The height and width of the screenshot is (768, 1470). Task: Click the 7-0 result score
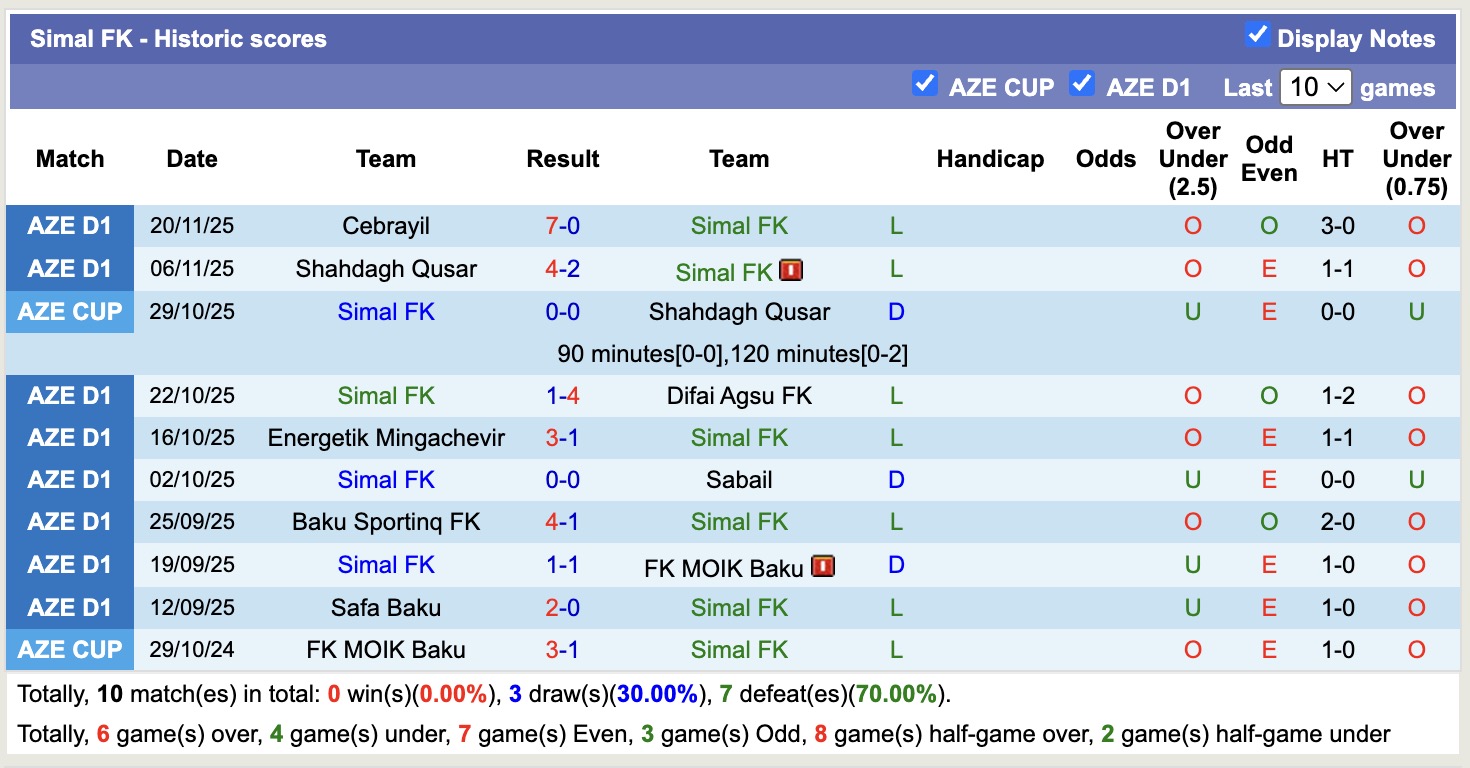(x=563, y=226)
